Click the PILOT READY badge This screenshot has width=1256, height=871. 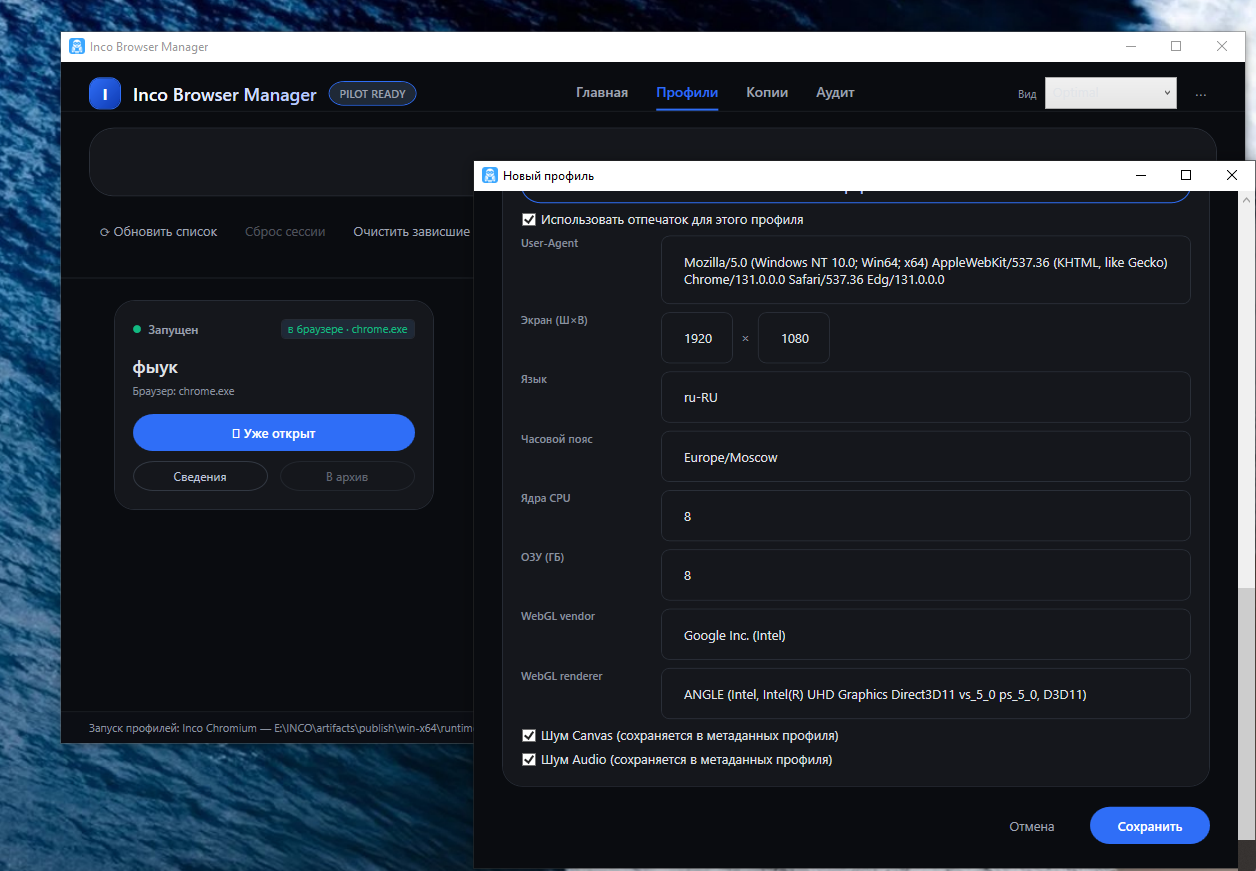pos(372,94)
